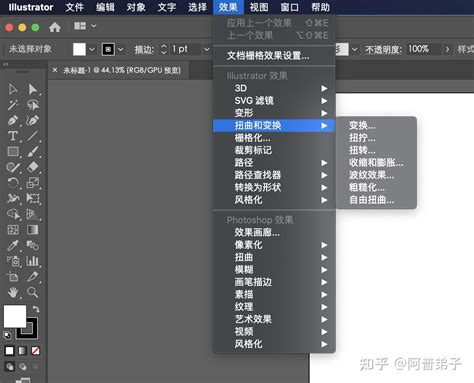Expand the 3D effect submenu
The image size is (474, 383).
tap(274, 88)
